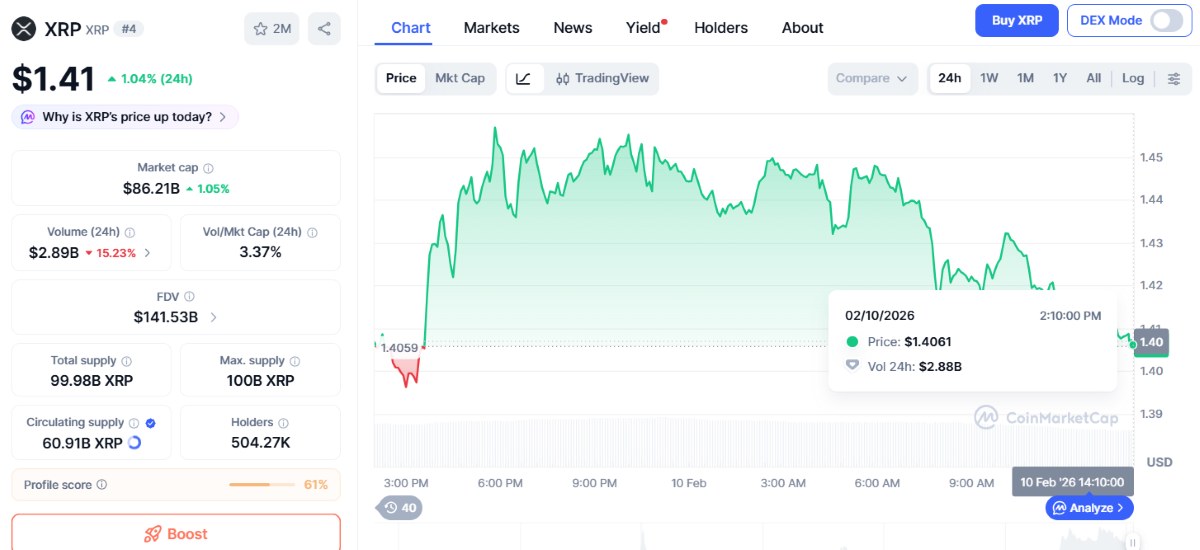Select the Mkt Cap chart view
Screen dimensions: 1200x550
(460, 78)
